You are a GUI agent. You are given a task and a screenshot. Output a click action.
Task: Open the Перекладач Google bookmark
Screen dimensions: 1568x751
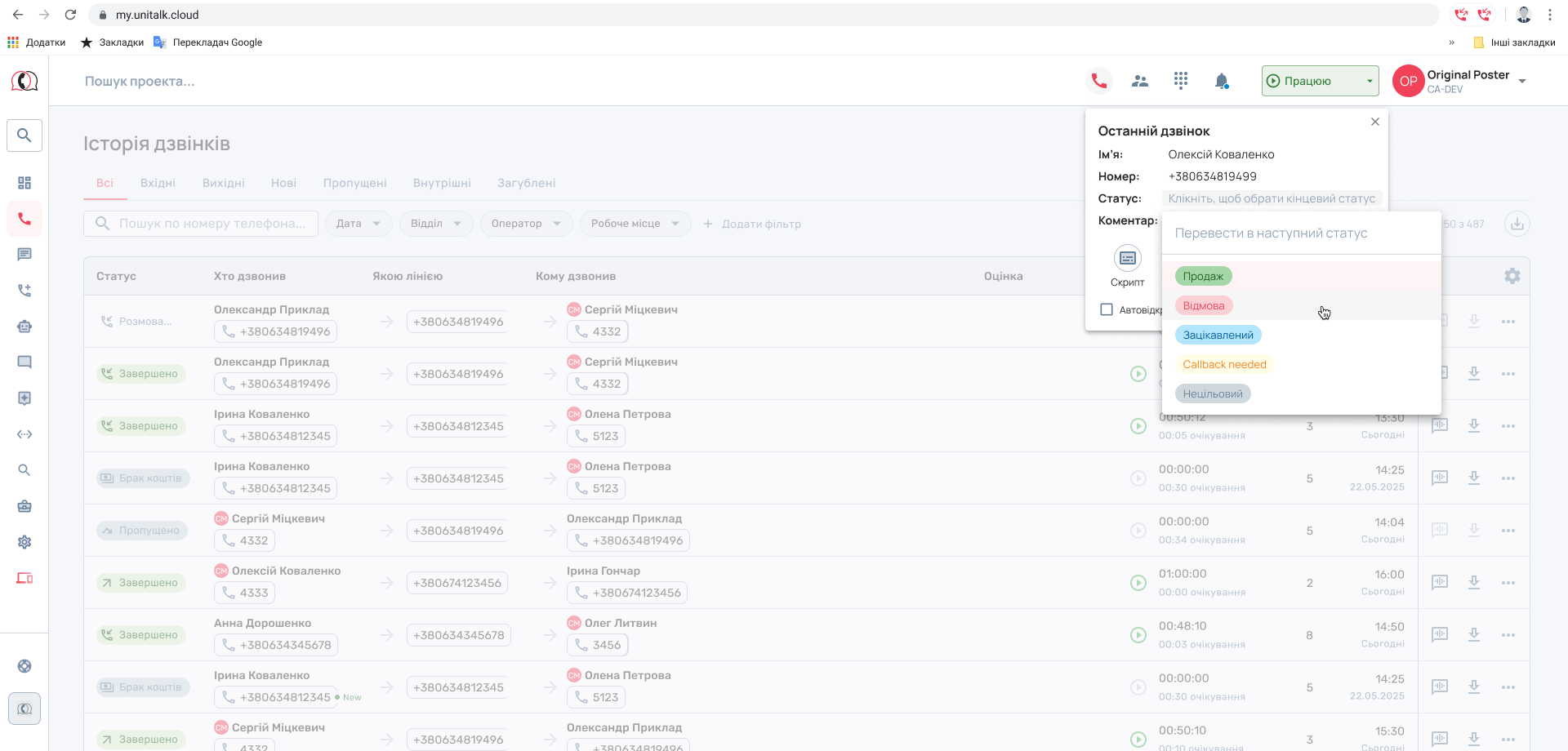[x=208, y=42]
